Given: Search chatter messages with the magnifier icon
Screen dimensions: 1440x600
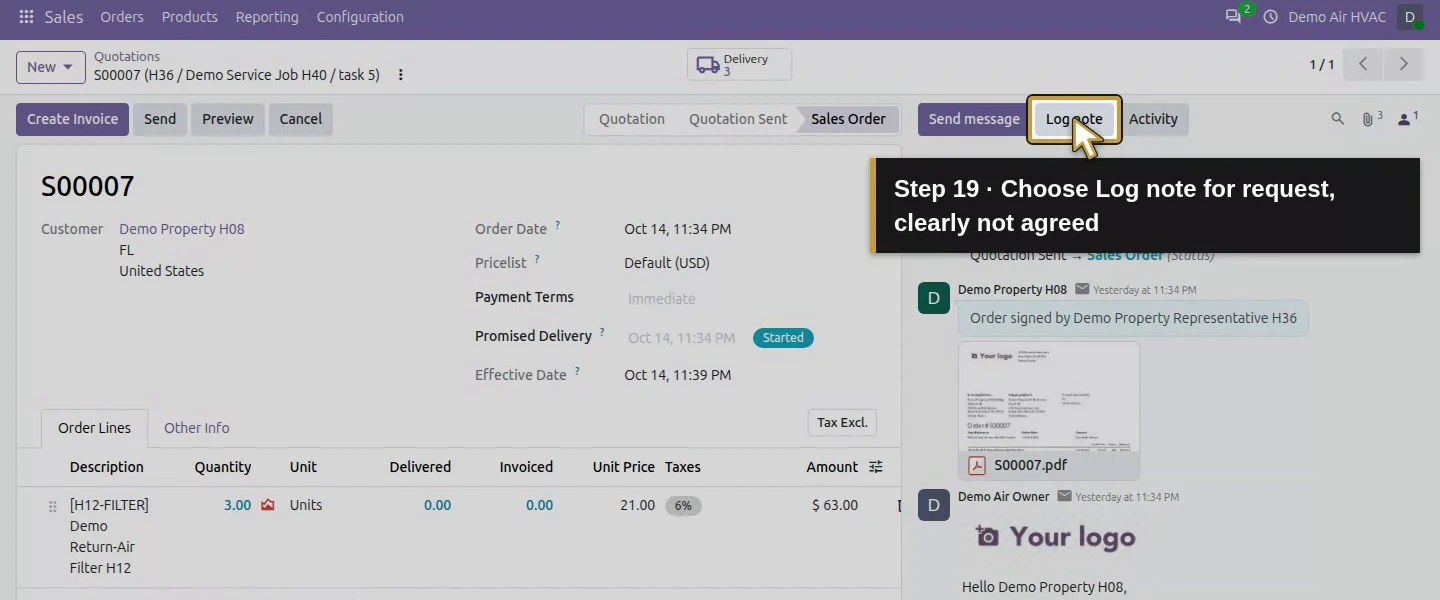Looking at the screenshot, I should click(x=1338, y=119).
